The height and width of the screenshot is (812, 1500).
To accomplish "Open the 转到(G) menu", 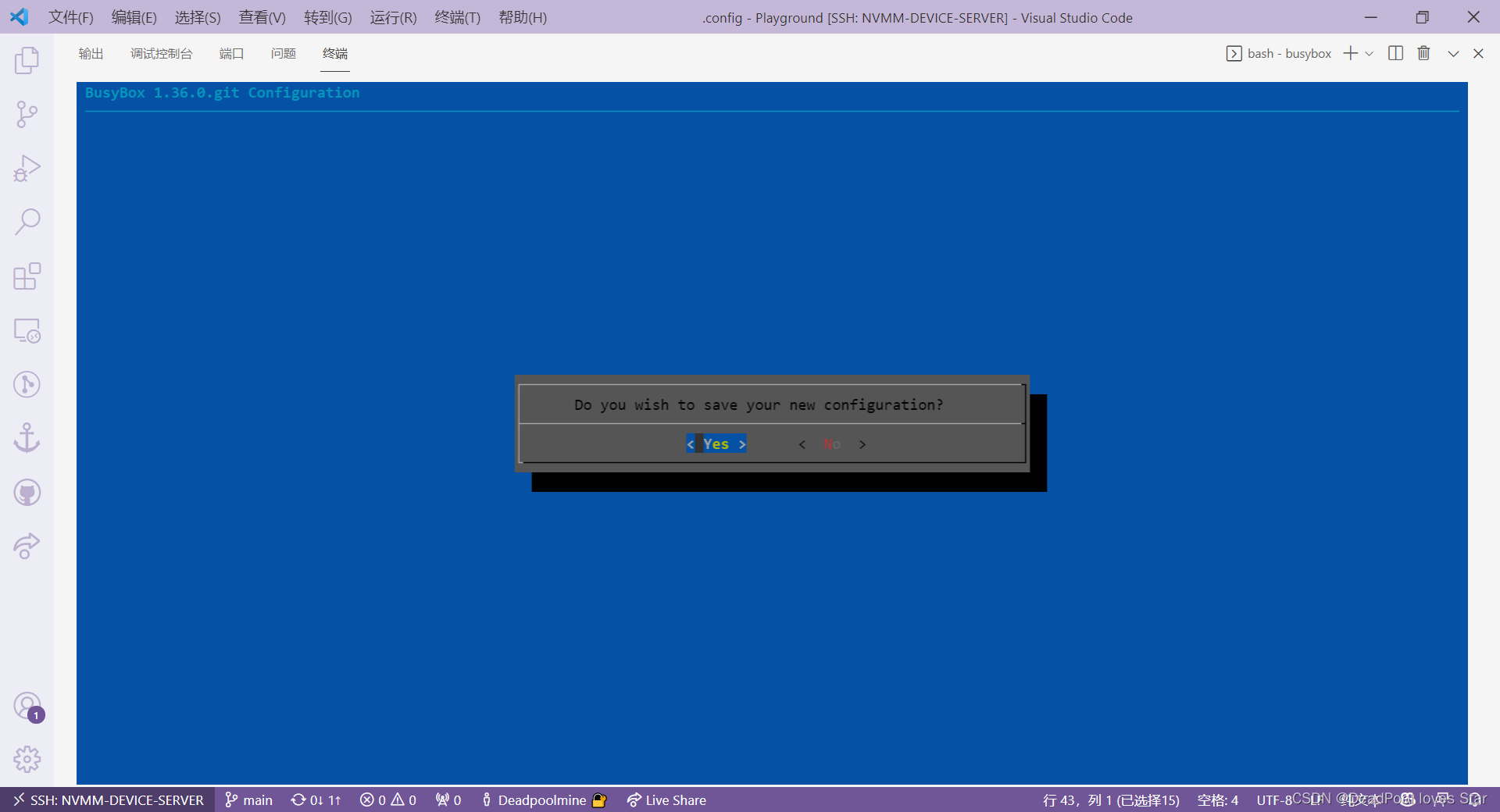I will [x=328, y=17].
